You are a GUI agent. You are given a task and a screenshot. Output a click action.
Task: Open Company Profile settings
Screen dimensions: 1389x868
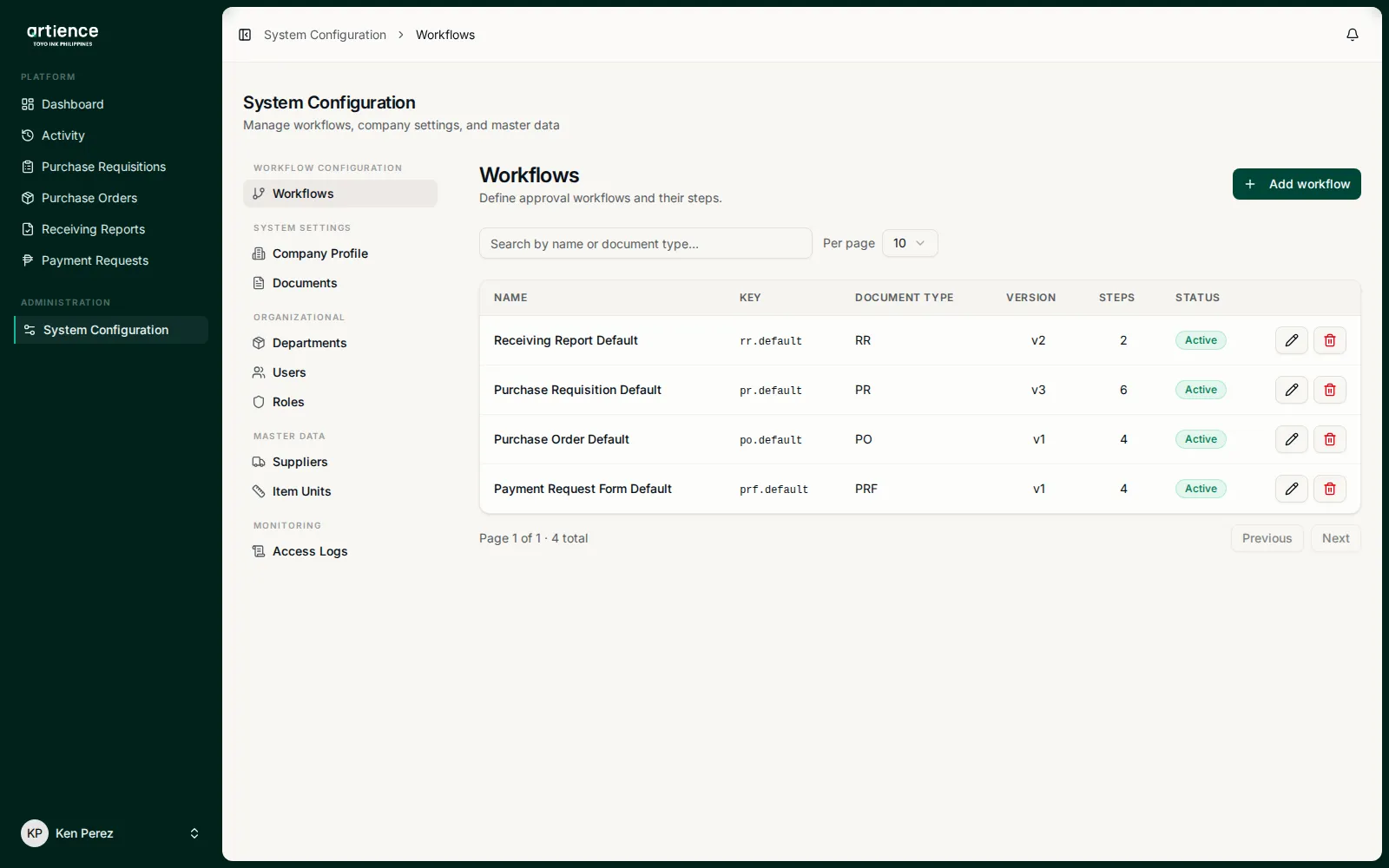[x=340, y=253]
